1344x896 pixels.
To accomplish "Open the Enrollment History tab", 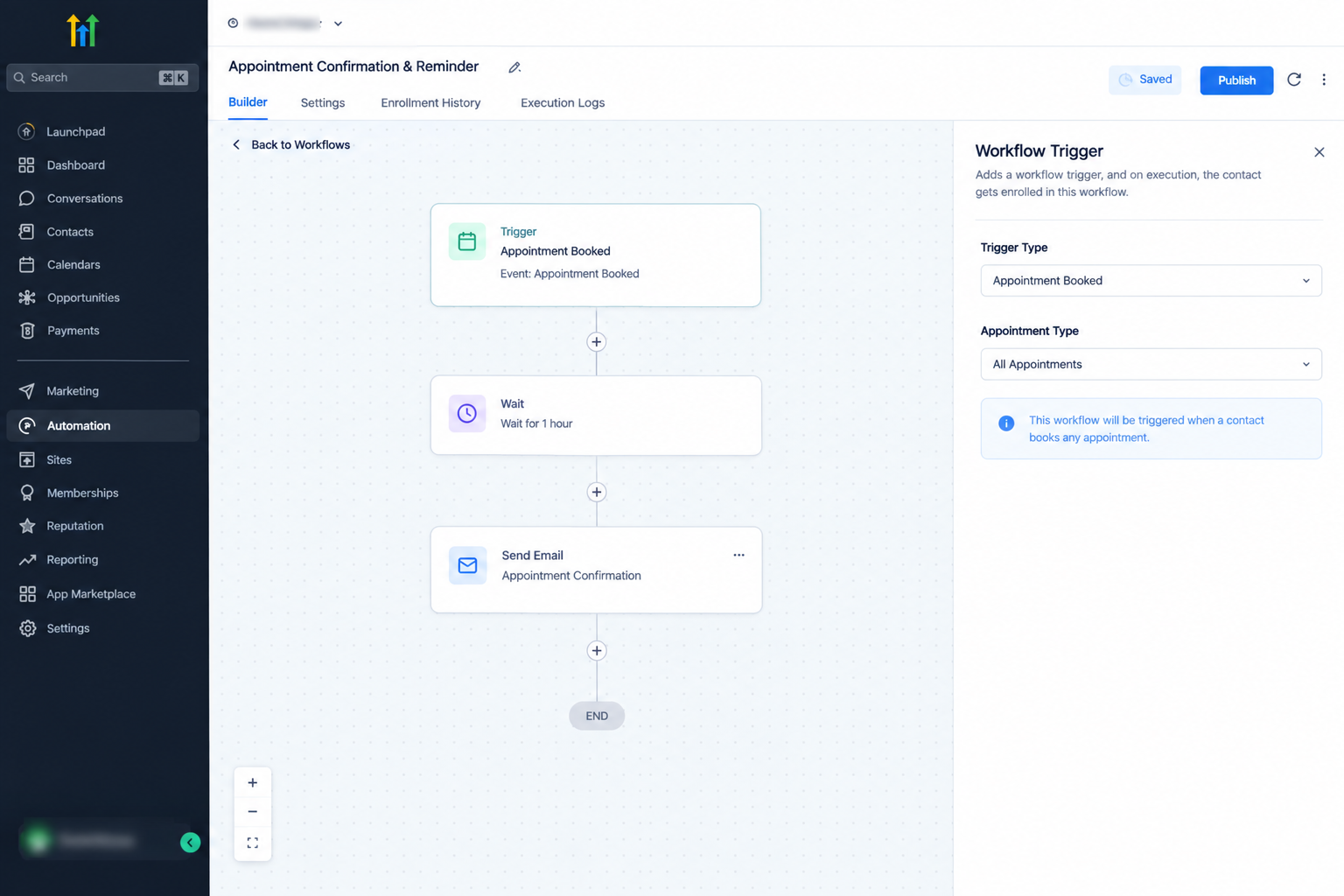I will point(430,103).
